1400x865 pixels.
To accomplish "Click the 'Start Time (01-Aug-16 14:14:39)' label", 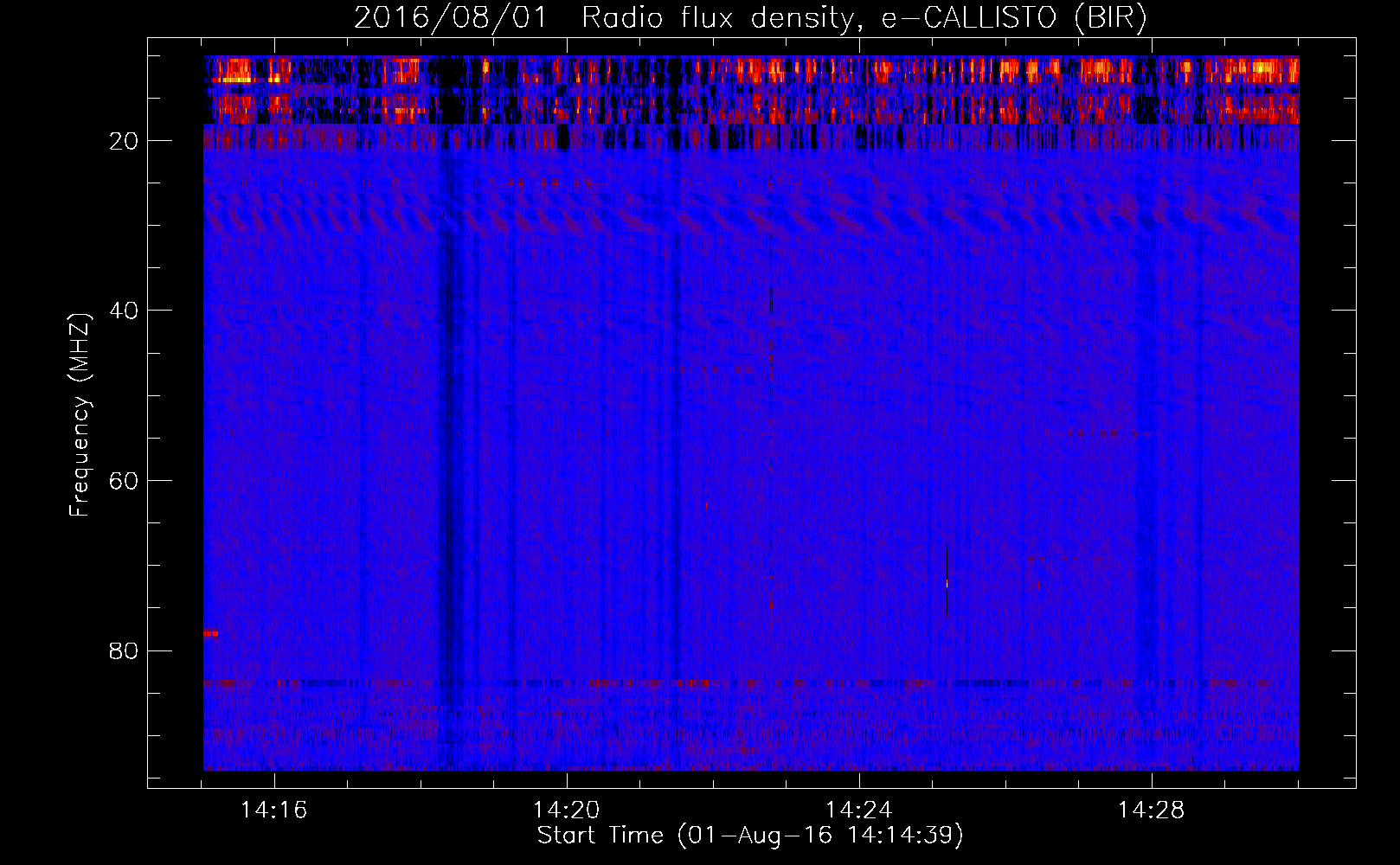I will 750,835.
